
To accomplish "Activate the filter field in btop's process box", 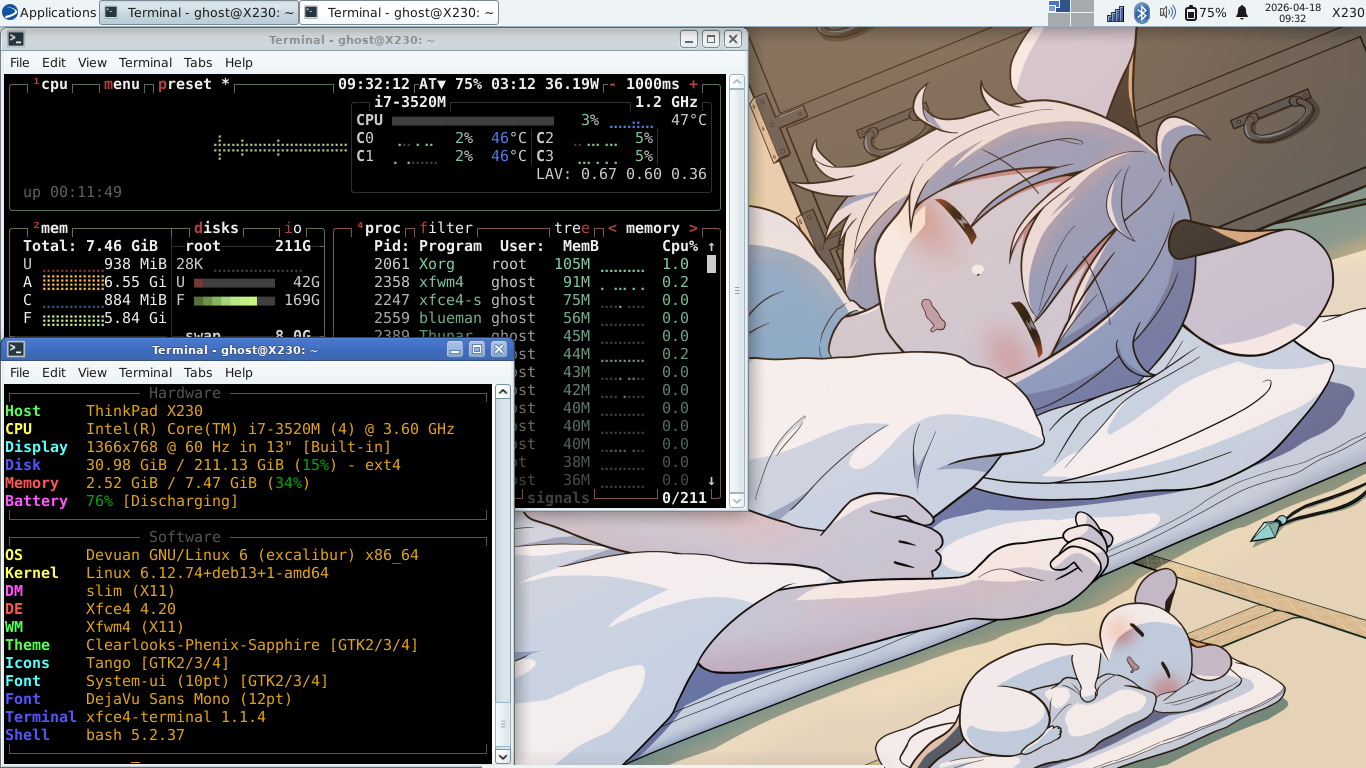I will (447, 228).
